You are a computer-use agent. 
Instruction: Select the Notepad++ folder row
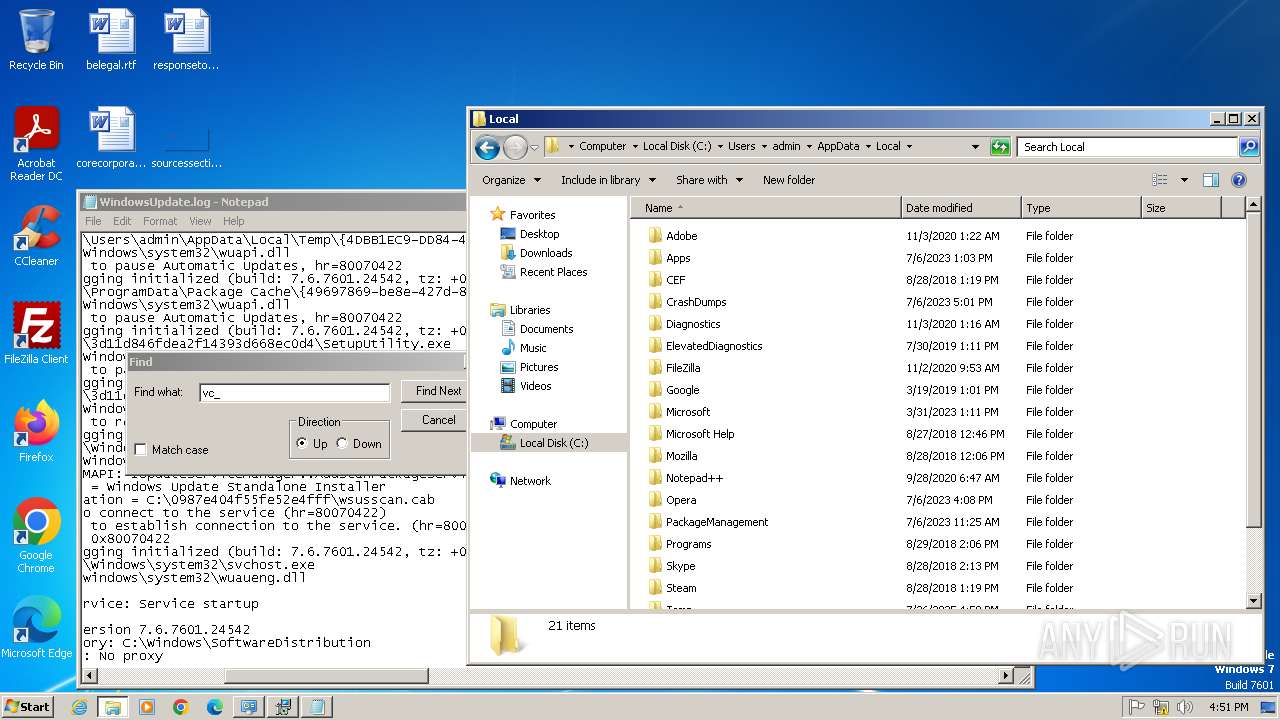(694, 478)
